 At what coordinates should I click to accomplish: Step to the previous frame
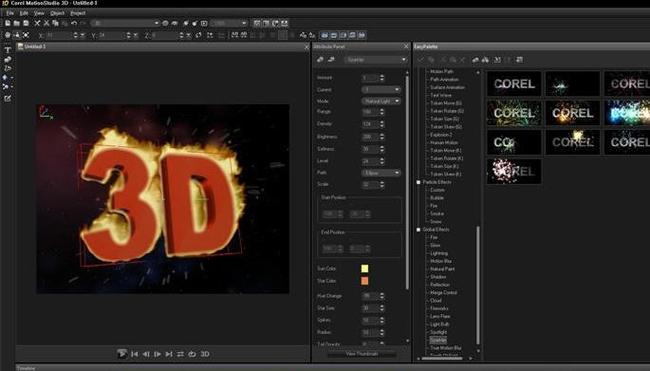click(x=146, y=354)
